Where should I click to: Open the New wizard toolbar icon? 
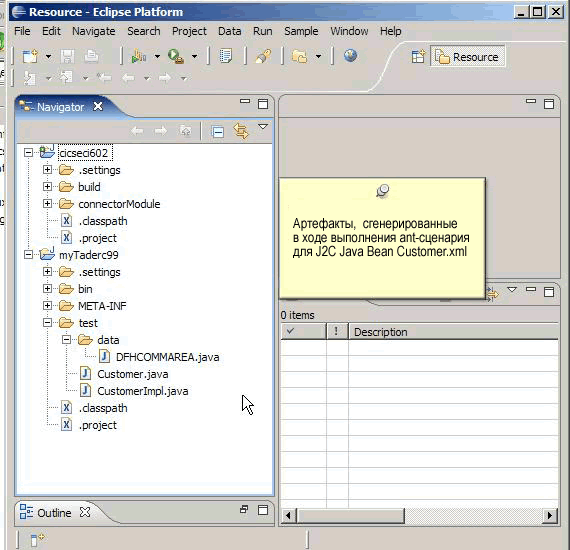point(30,56)
